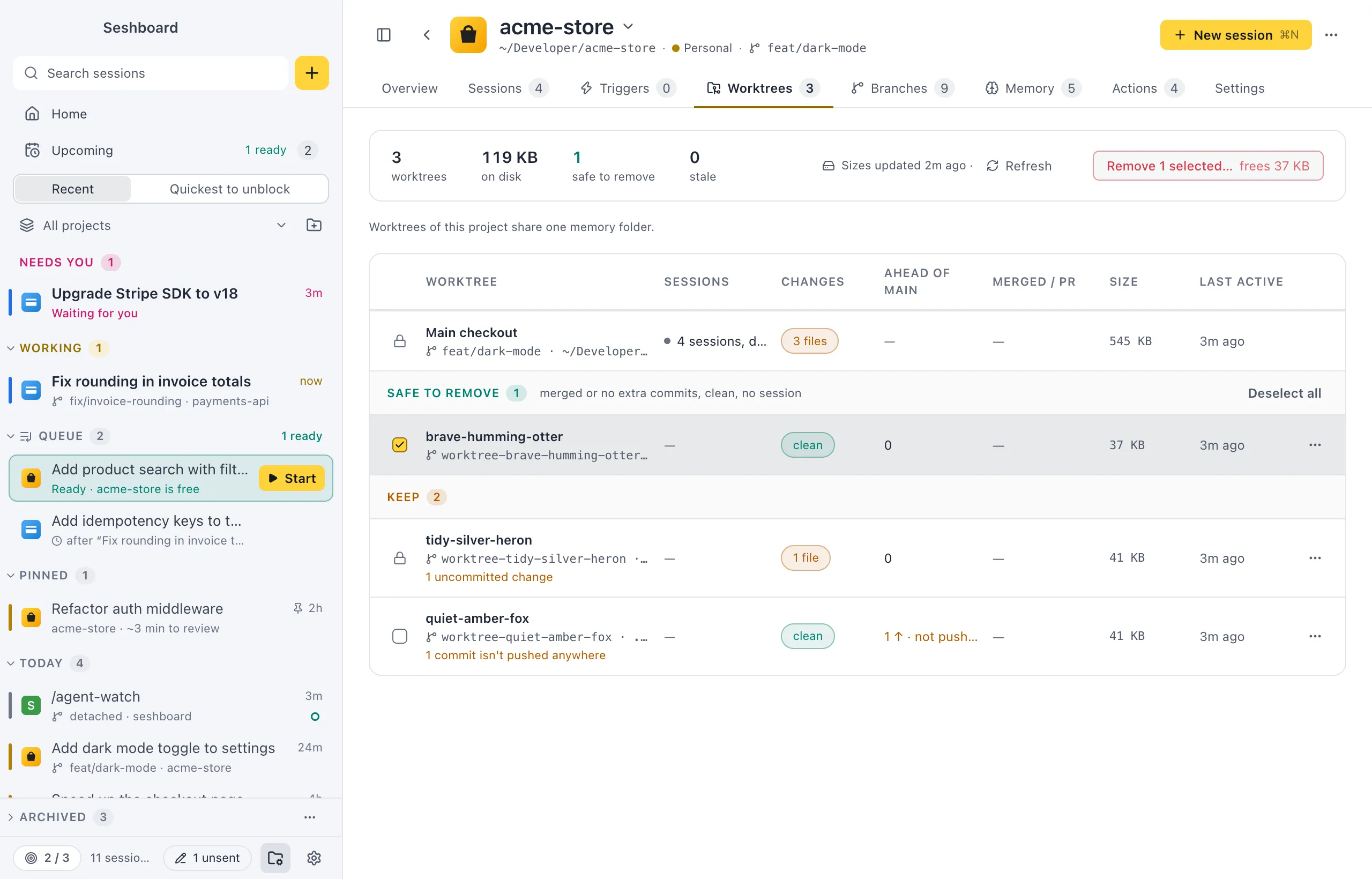The width and height of the screenshot is (1372, 879).
Task: Click the worktree folder icon in the bottom bar
Action: click(275, 858)
